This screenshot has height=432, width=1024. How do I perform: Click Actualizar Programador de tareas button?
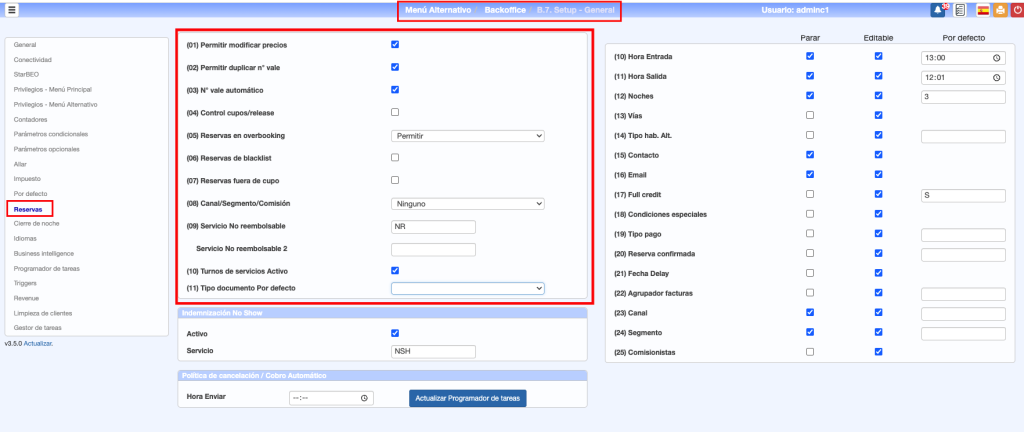[467, 398]
